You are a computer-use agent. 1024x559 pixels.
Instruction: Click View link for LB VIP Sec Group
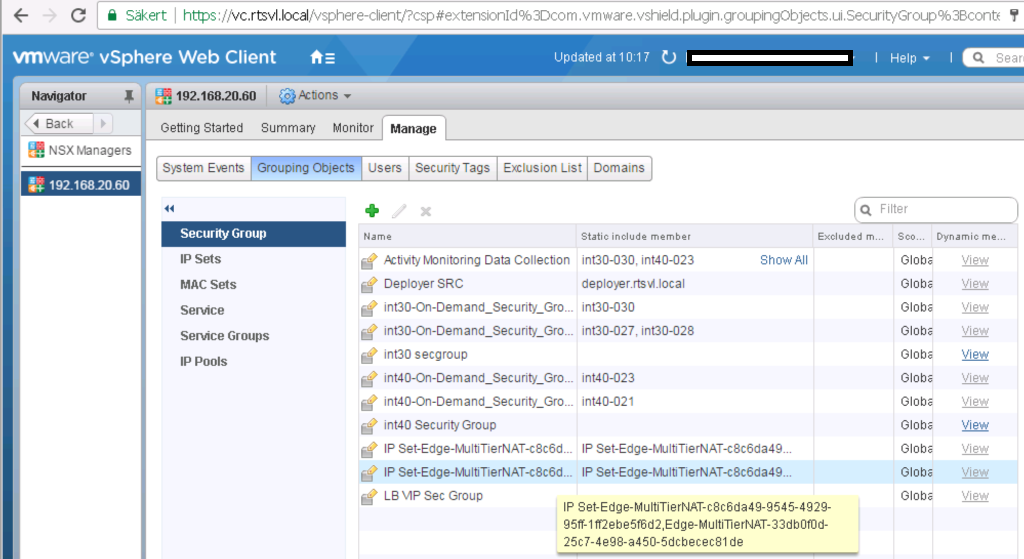tap(975, 496)
